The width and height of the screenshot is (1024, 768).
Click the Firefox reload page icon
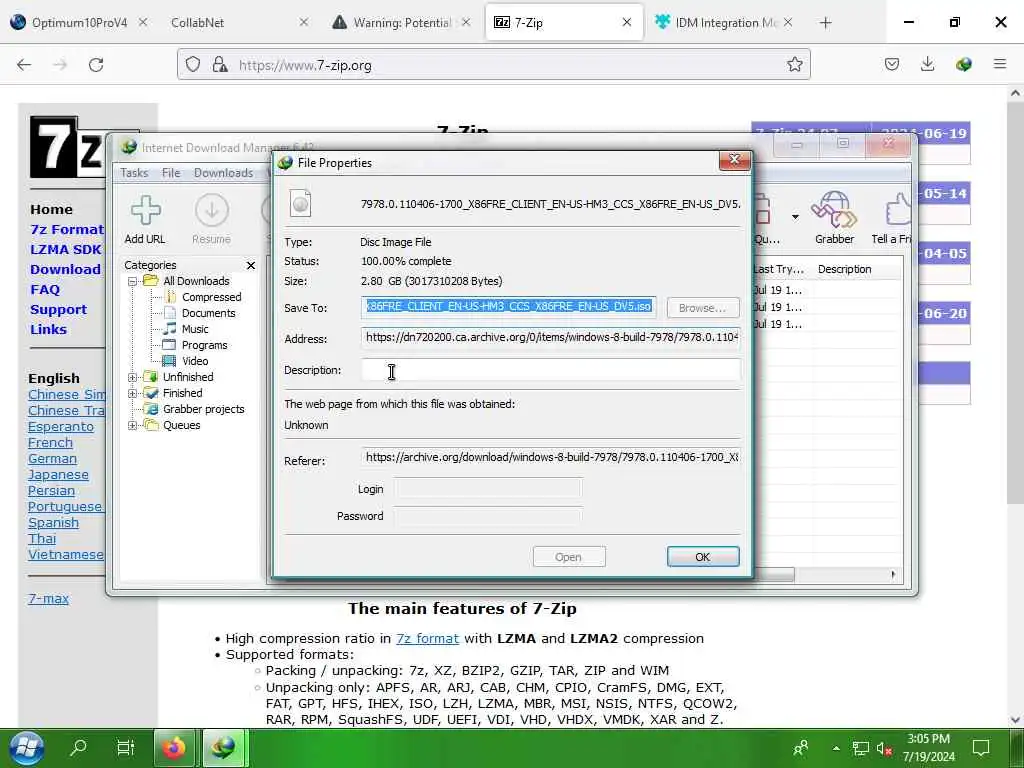tap(96, 65)
